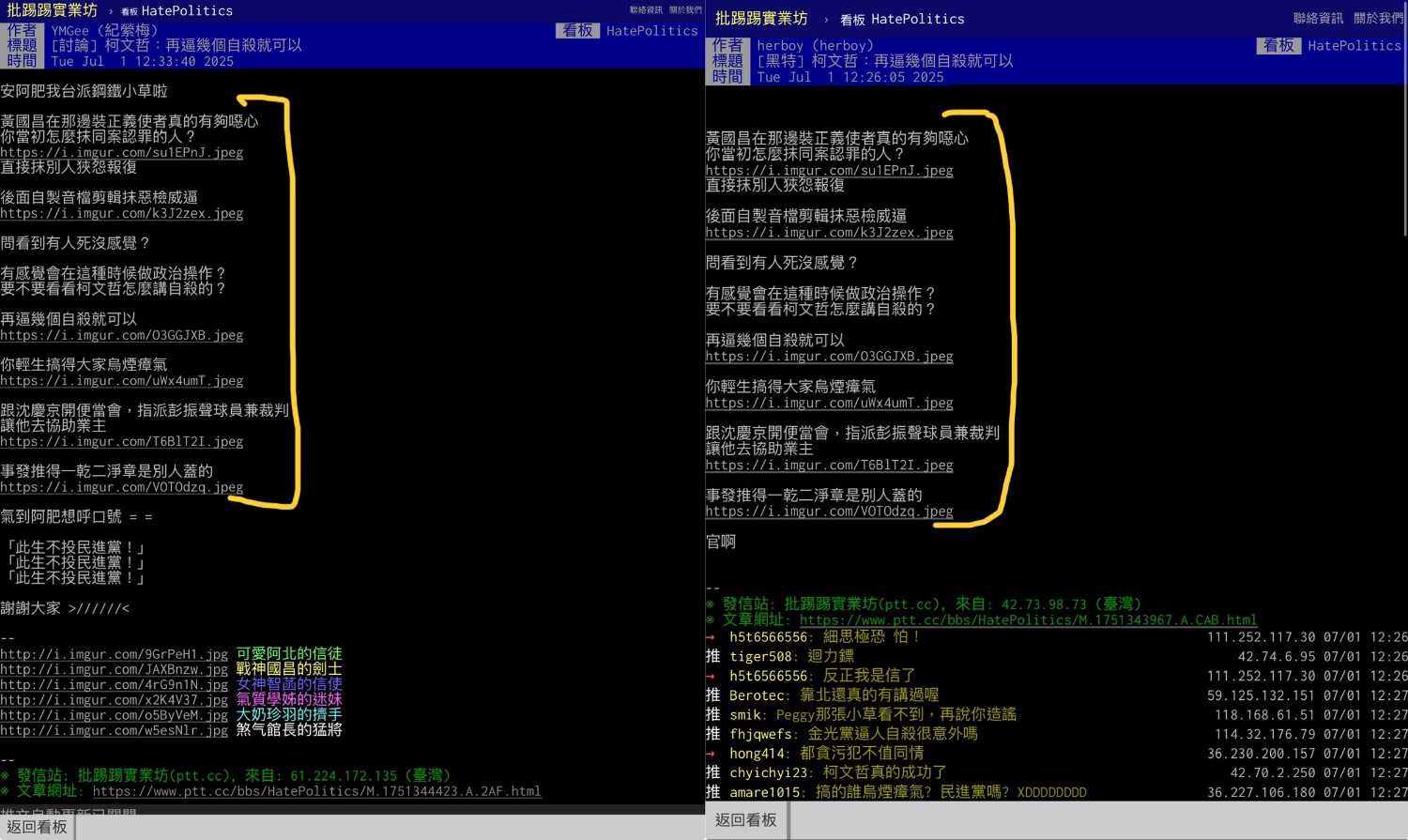Click signature text 煞气館長的猛將
1408x840 pixels.
[289, 730]
